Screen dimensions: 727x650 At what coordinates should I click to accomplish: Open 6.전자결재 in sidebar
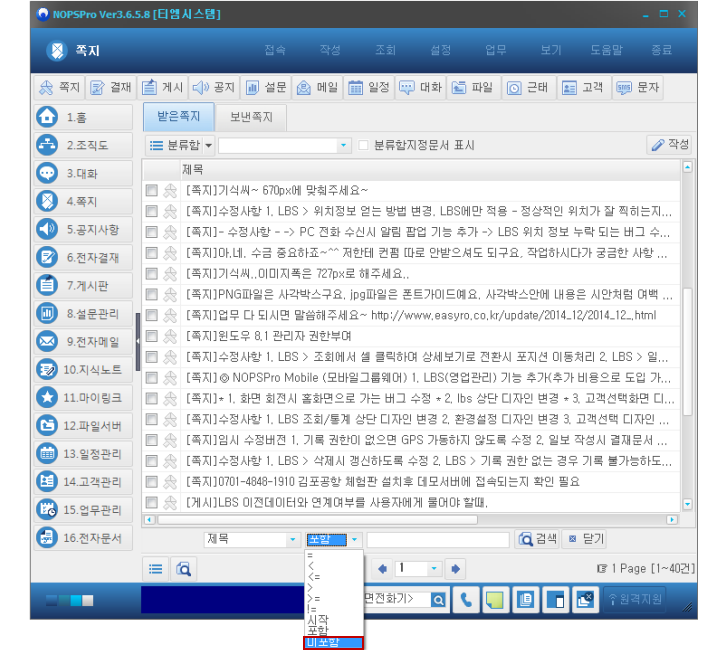[x=83, y=257]
